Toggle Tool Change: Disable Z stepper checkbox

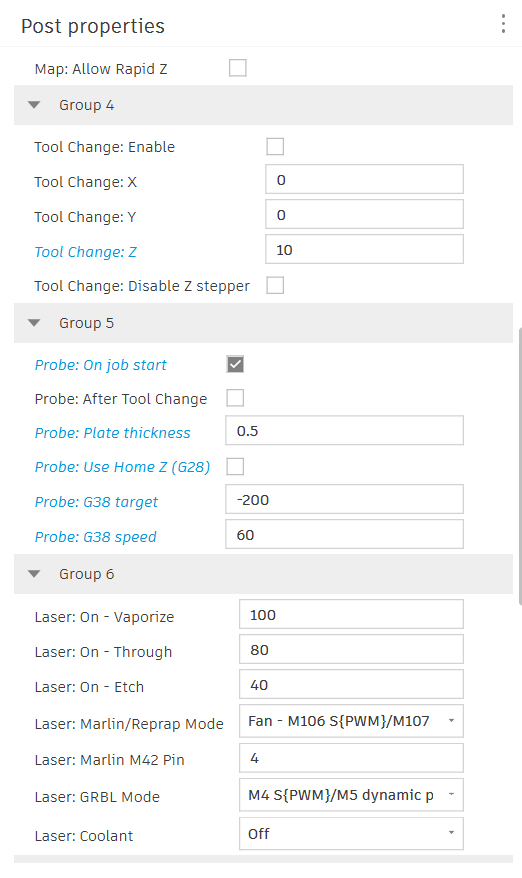tap(275, 285)
